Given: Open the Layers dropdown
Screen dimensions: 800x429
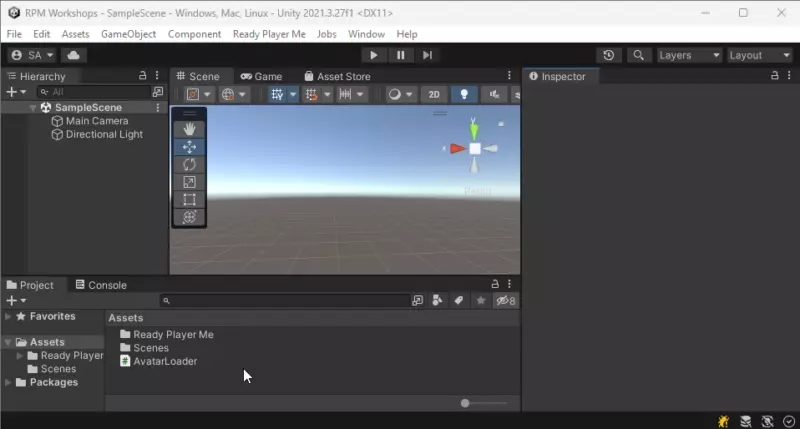Looking at the screenshot, I should click(689, 55).
